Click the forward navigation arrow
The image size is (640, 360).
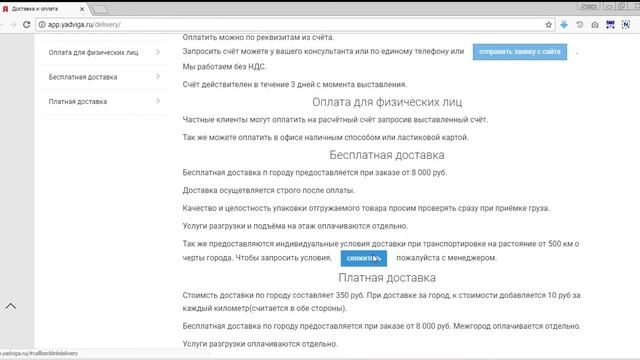(13, 24)
